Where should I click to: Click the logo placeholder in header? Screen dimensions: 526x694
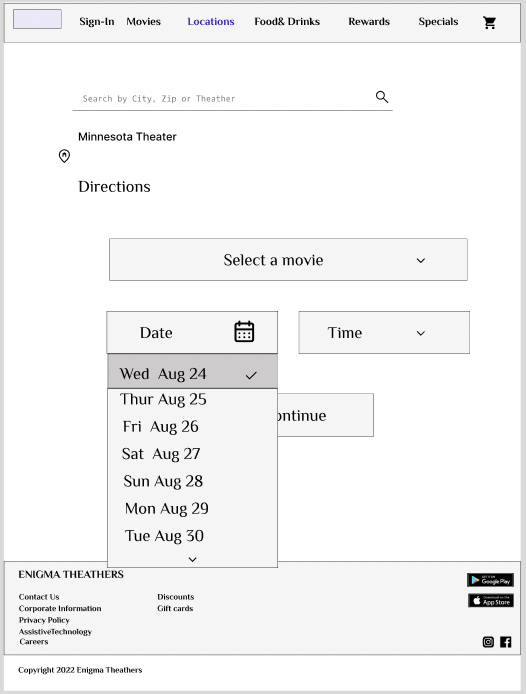pos(37,19)
